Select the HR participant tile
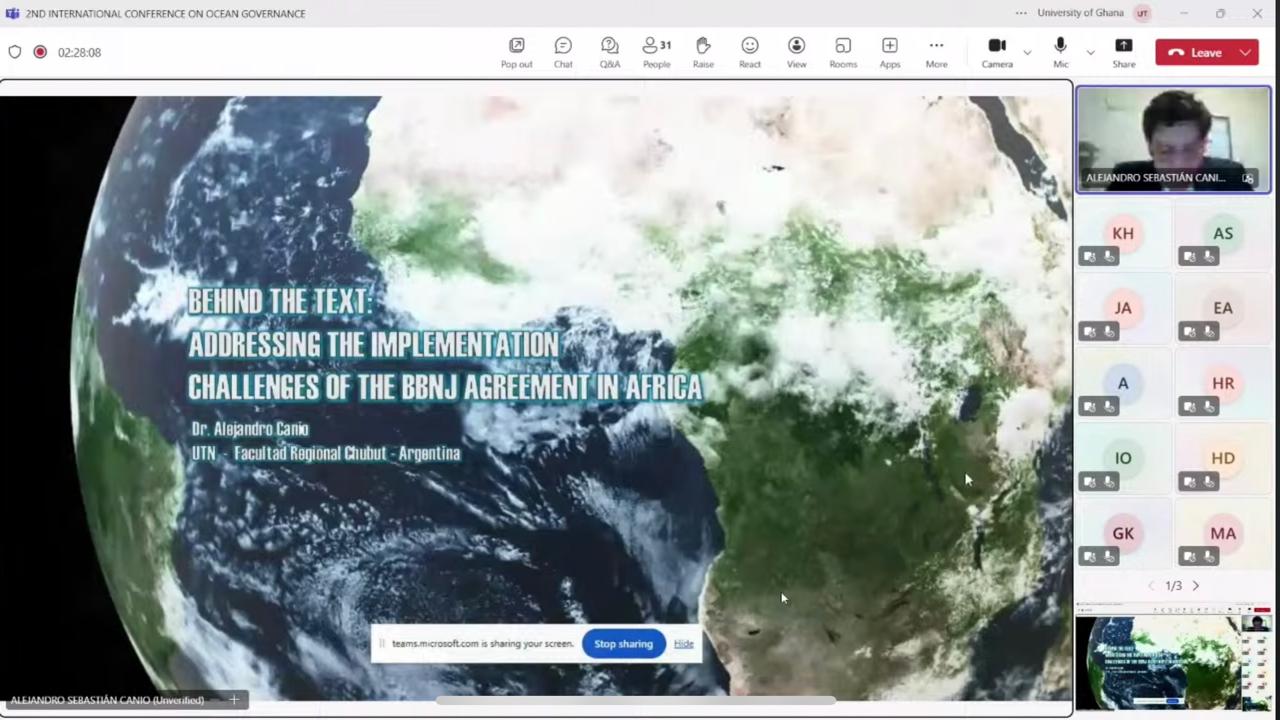This screenshot has width=1280, height=720. pyautogui.click(x=1223, y=384)
